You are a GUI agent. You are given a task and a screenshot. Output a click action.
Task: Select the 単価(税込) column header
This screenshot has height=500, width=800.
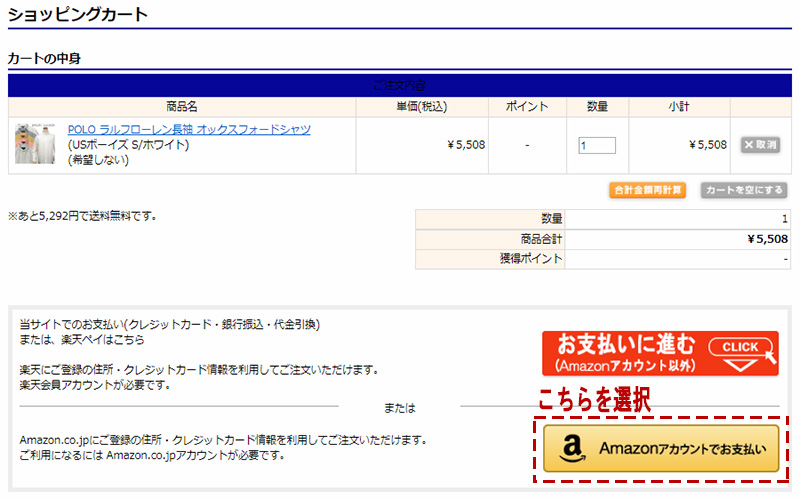pos(422,107)
